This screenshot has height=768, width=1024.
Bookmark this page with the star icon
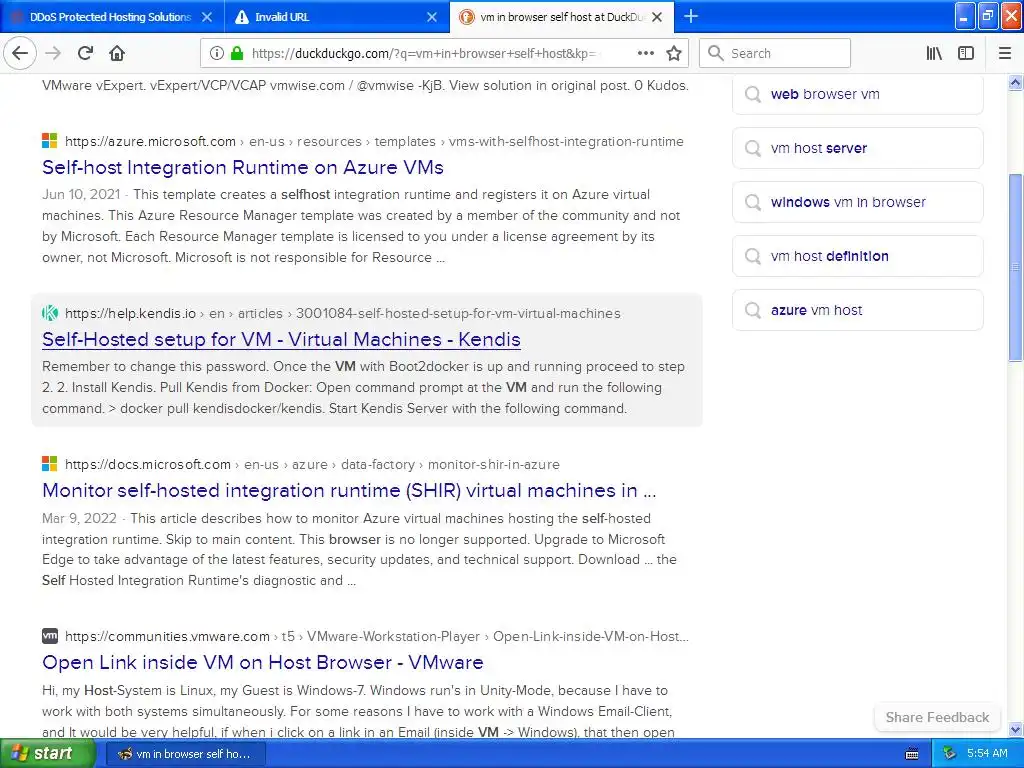click(x=674, y=54)
